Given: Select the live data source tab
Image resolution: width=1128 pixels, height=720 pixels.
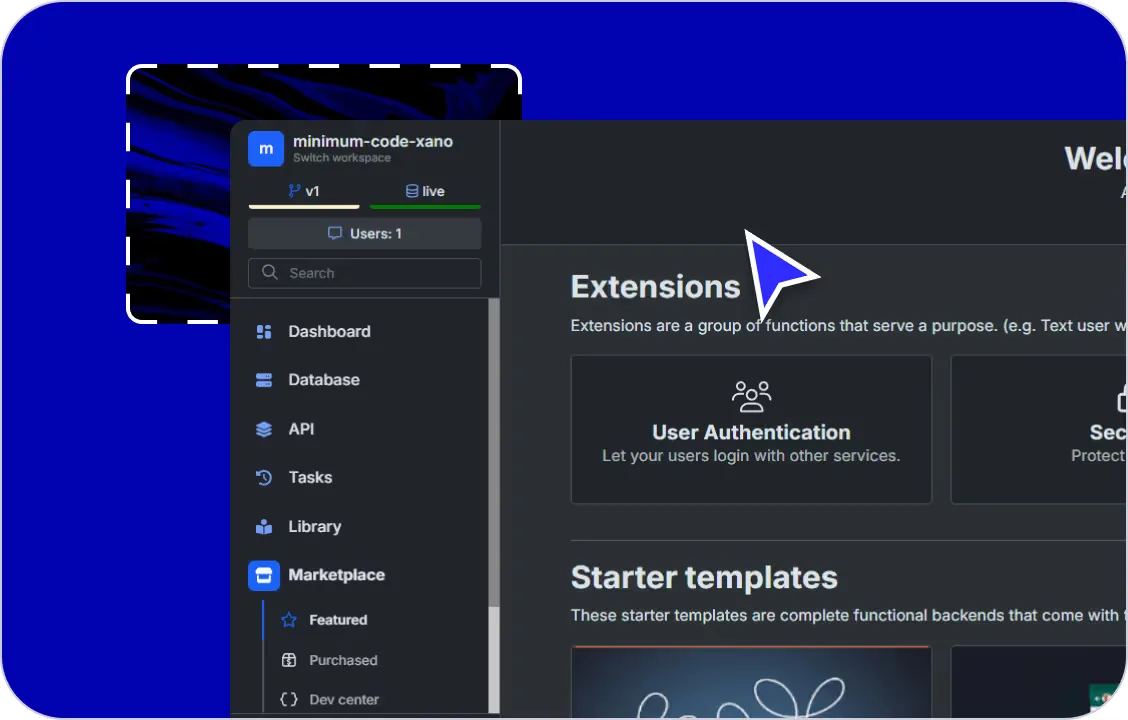Looking at the screenshot, I should point(425,193).
